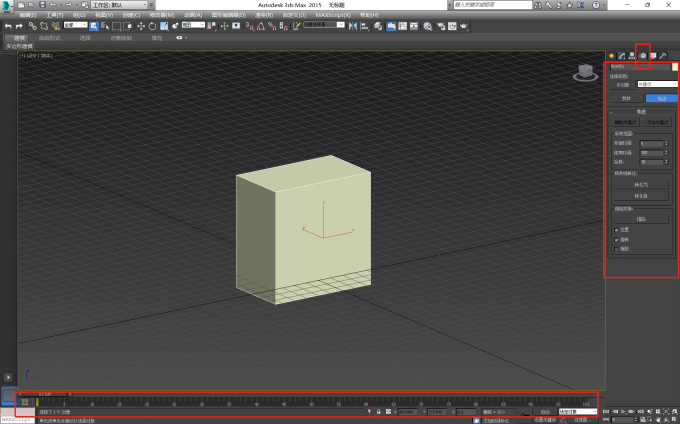This screenshot has width=680, height=424.
Task: Toggle the 旋转 collapse checkbox
Action: pyautogui.click(x=616, y=239)
